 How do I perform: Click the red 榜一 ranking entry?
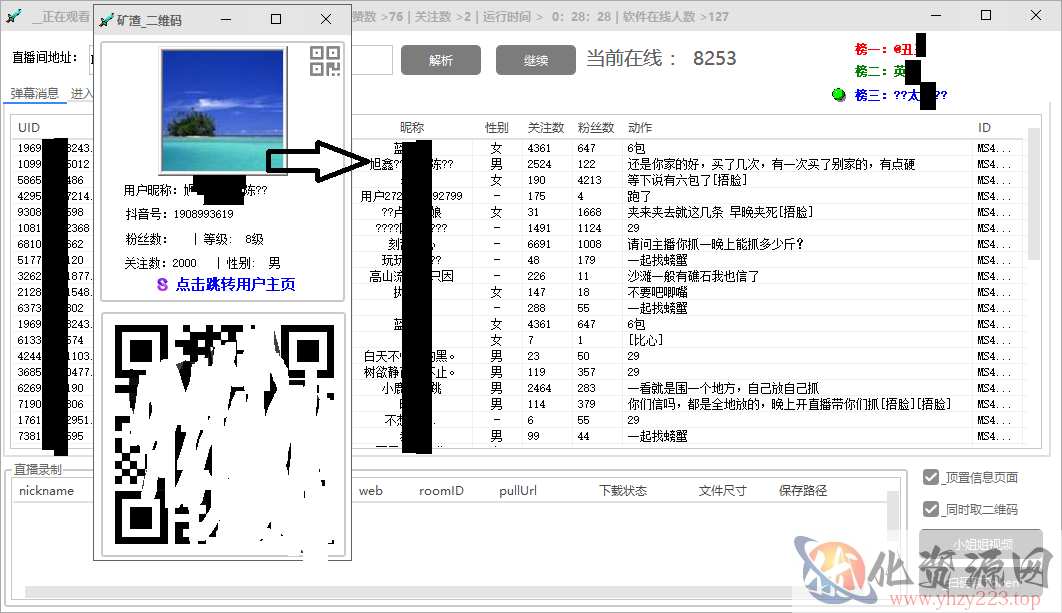890,49
